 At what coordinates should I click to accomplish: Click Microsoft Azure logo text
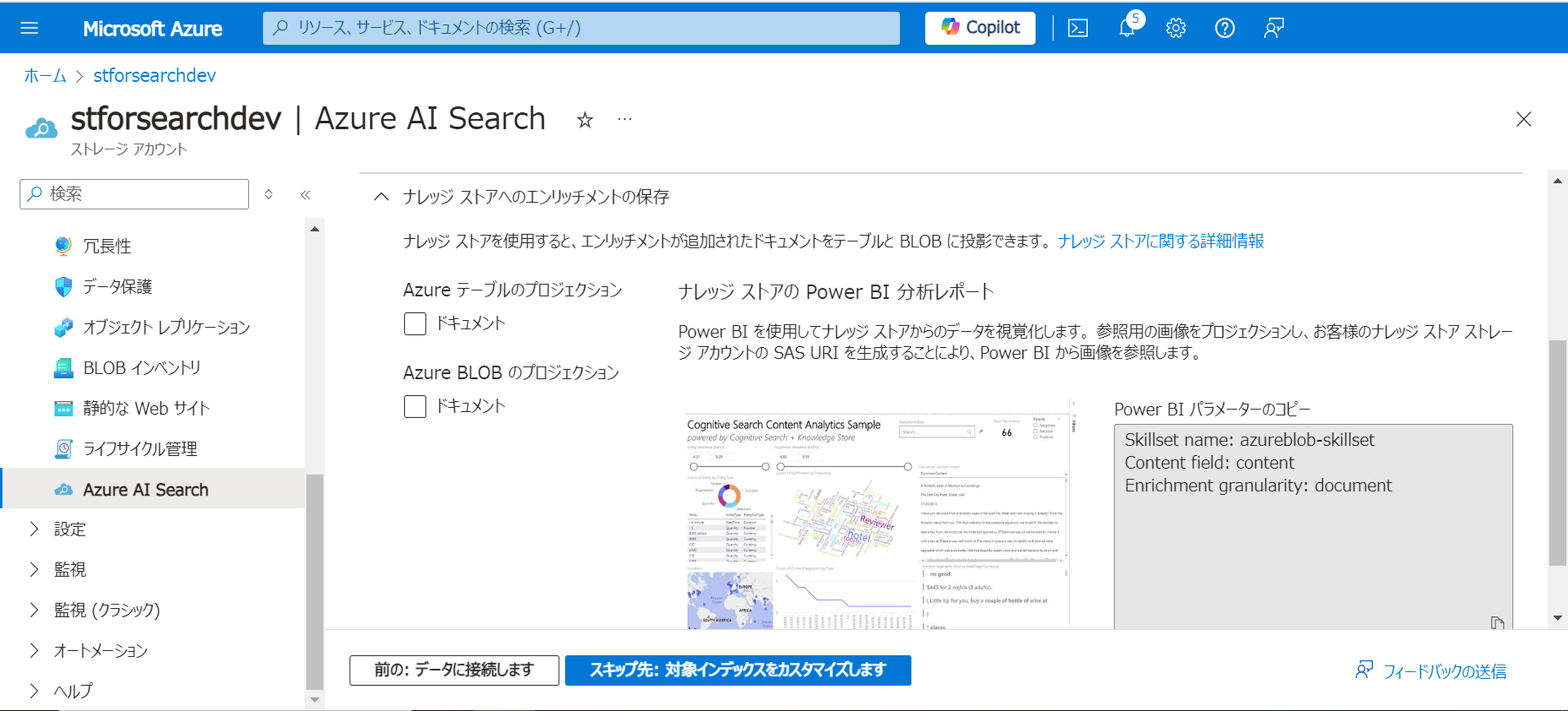[x=152, y=28]
